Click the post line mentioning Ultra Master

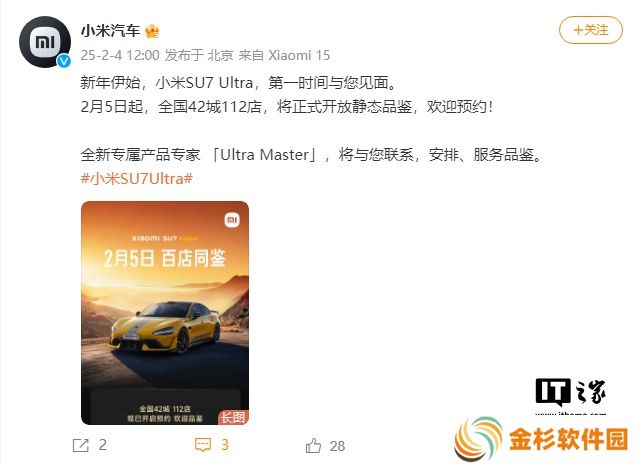point(312,155)
